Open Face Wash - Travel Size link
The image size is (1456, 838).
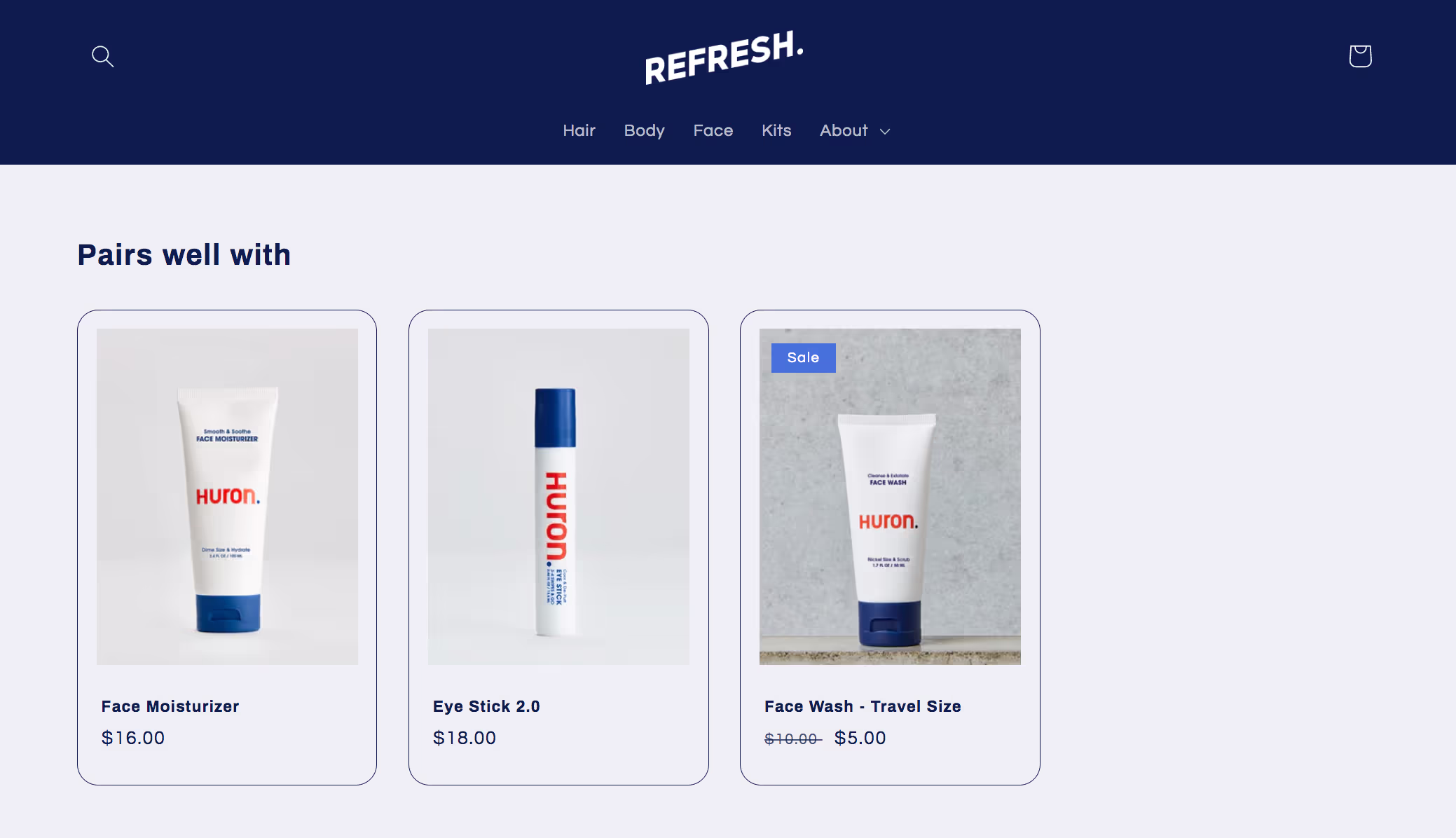coord(863,706)
